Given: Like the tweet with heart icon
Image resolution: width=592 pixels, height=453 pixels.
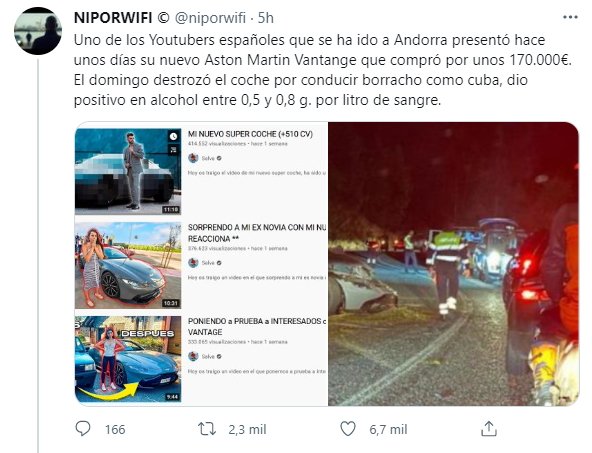Looking at the screenshot, I should tap(348, 429).
